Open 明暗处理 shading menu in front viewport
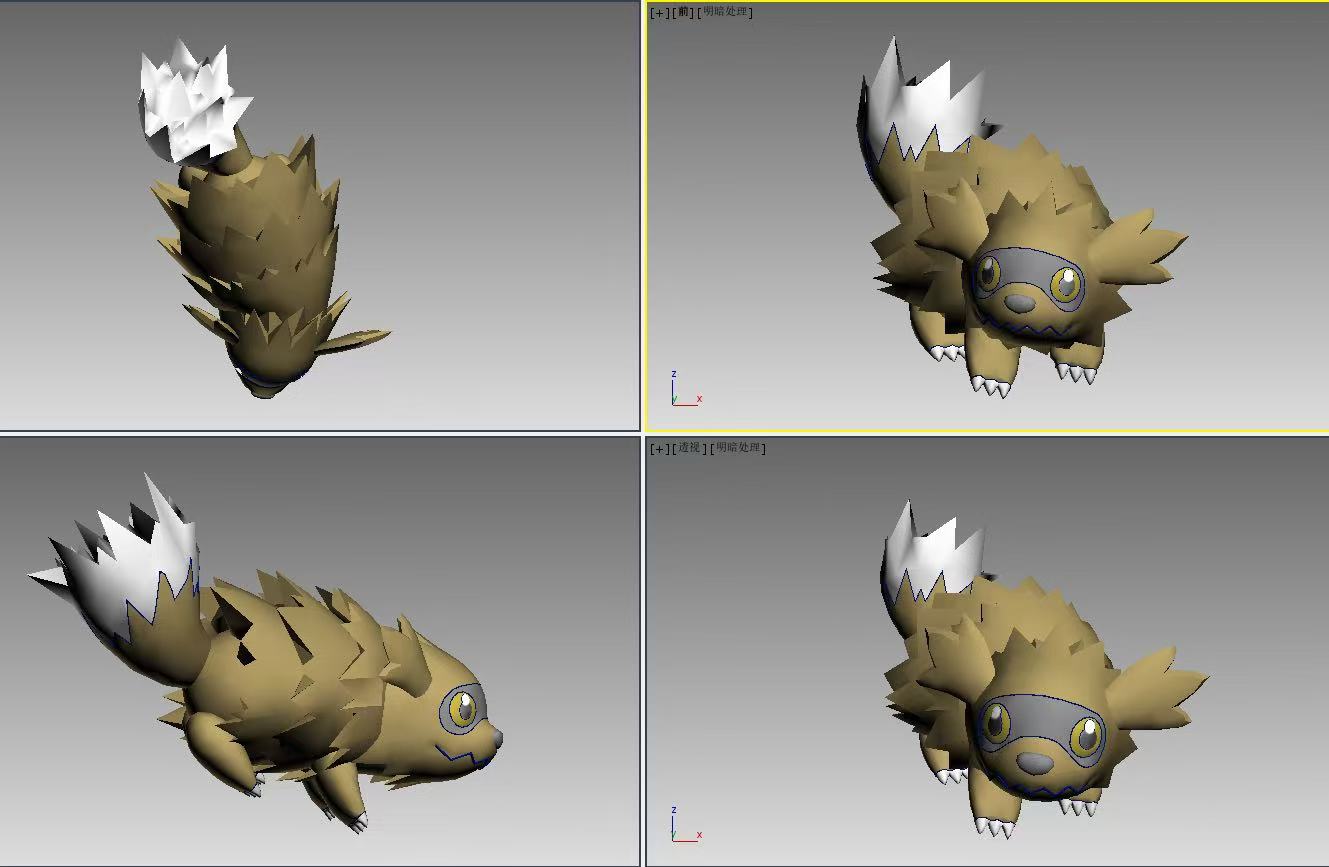The height and width of the screenshot is (867, 1329). tap(726, 12)
